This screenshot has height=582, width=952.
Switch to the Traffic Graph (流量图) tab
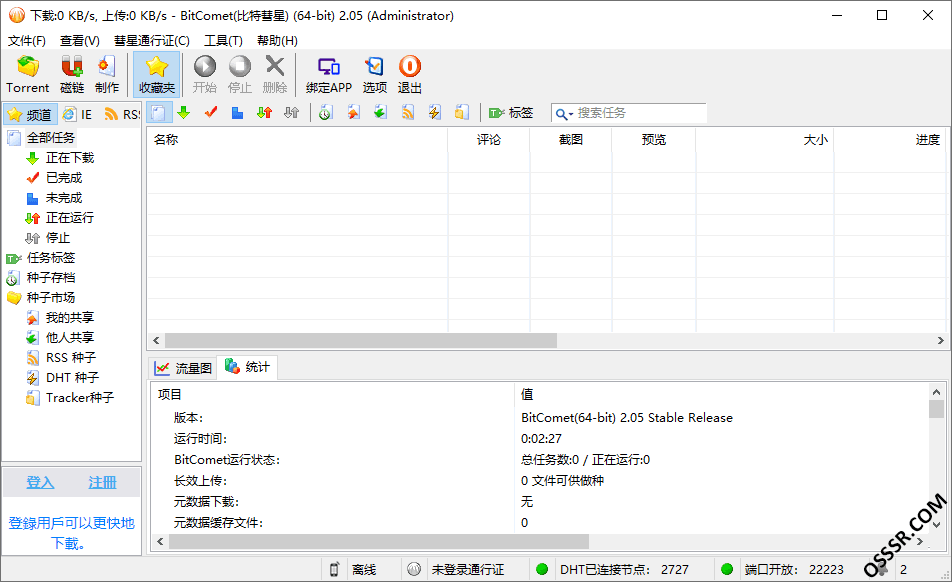(x=183, y=368)
